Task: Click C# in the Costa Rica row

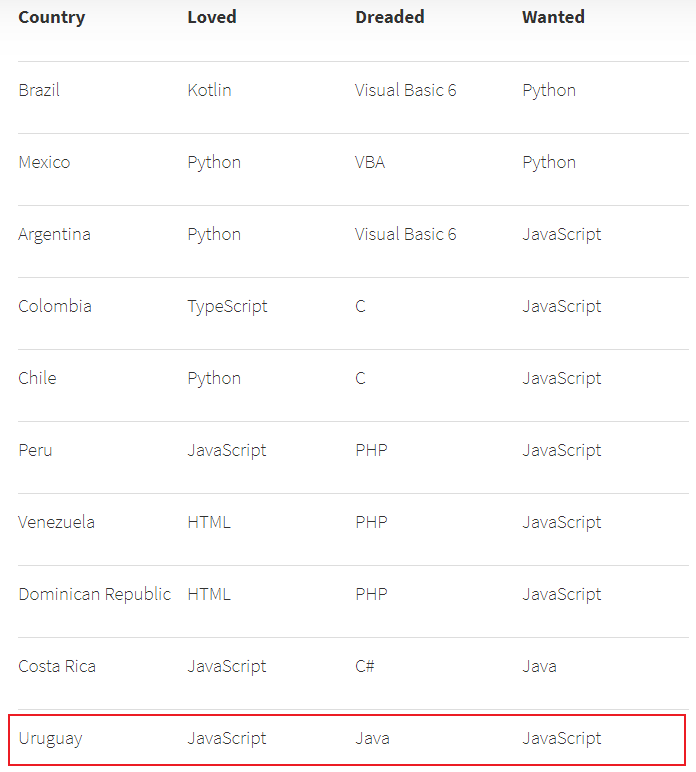Action: coord(364,666)
